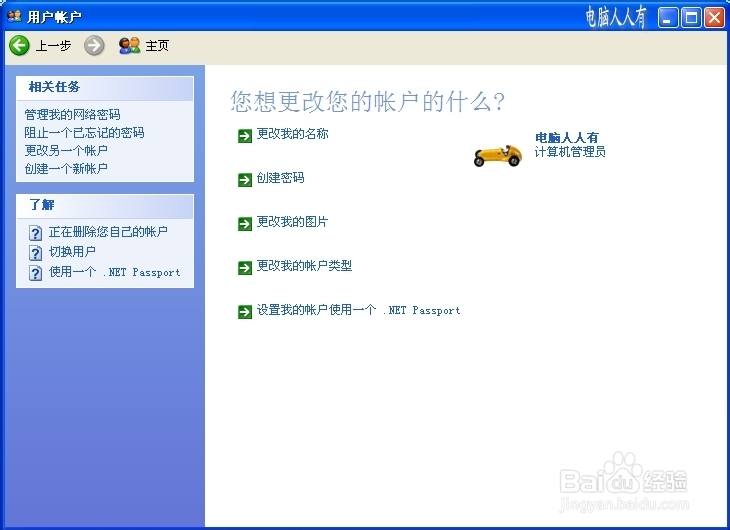Choose 创建一个新帐户 link

point(66,169)
